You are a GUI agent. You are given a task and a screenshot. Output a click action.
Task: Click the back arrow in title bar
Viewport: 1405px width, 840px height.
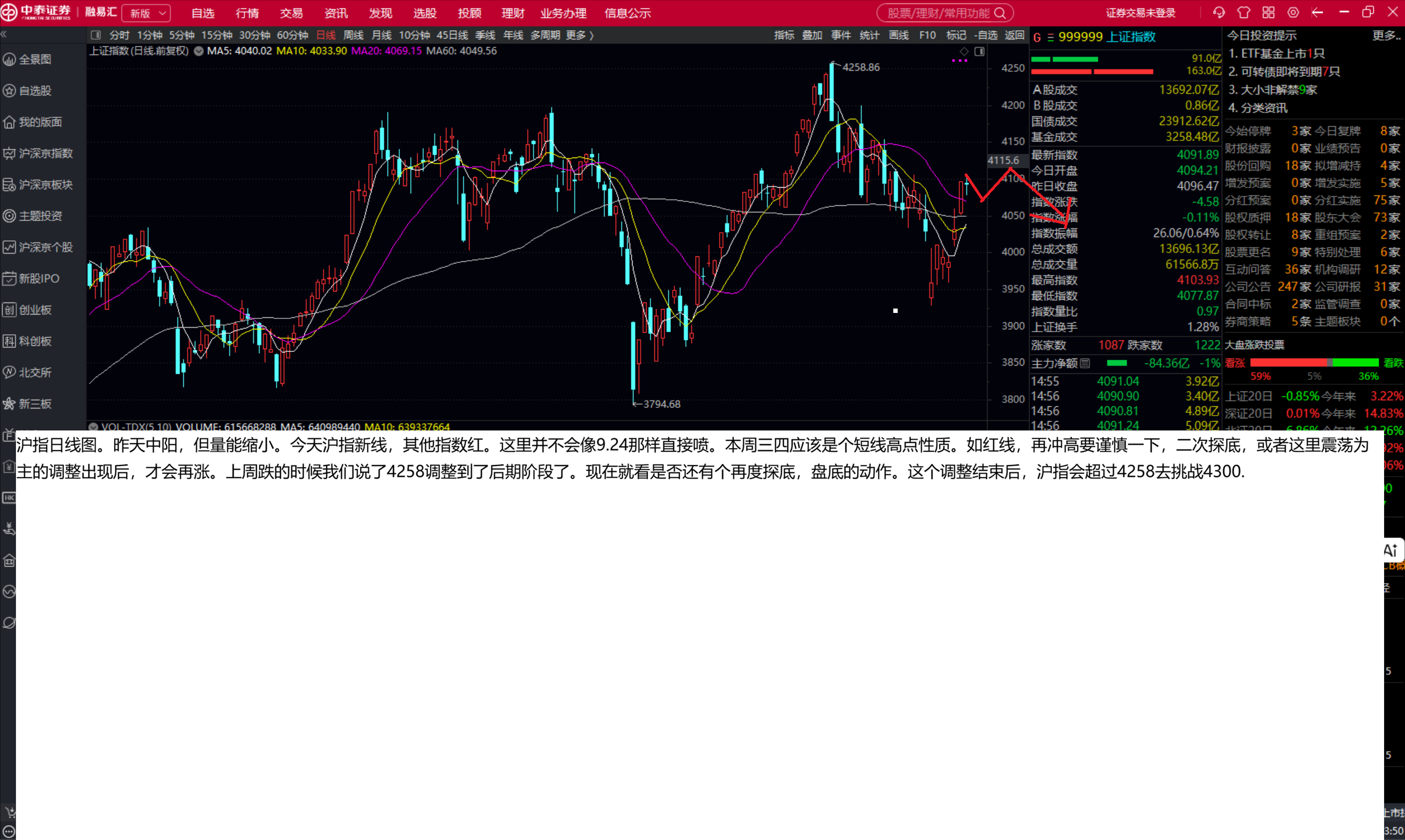[1318, 13]
